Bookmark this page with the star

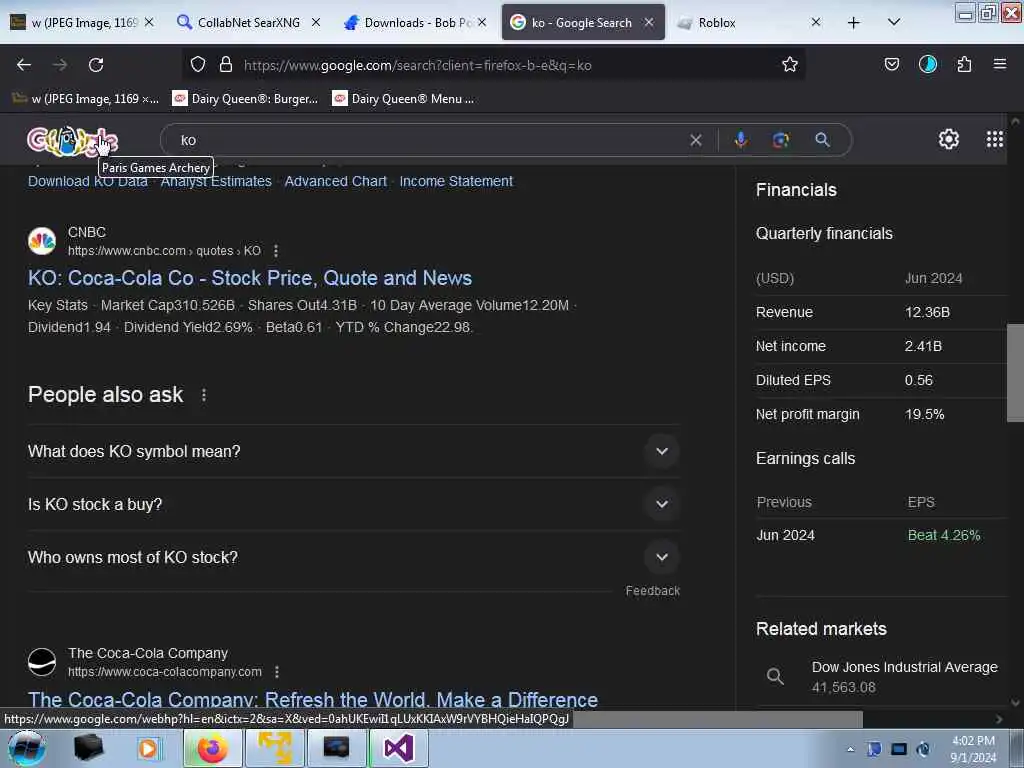click(x=790, y=65)
